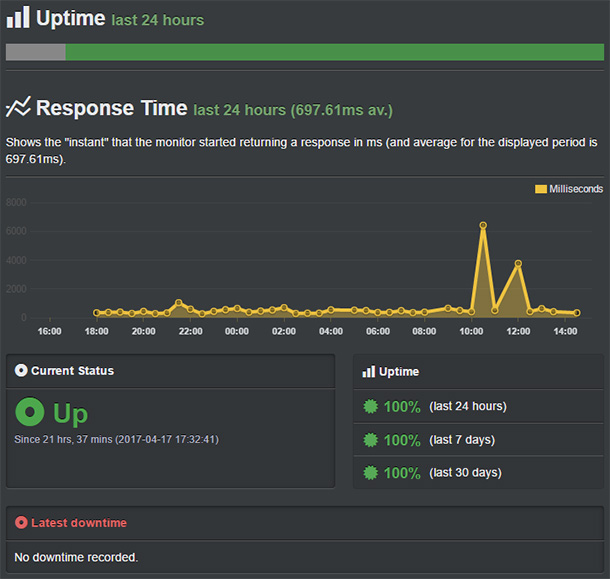Toggle the Milliseconds legend series label
Image resolution: width=610 pixels, height=579 pixels.
575,189
